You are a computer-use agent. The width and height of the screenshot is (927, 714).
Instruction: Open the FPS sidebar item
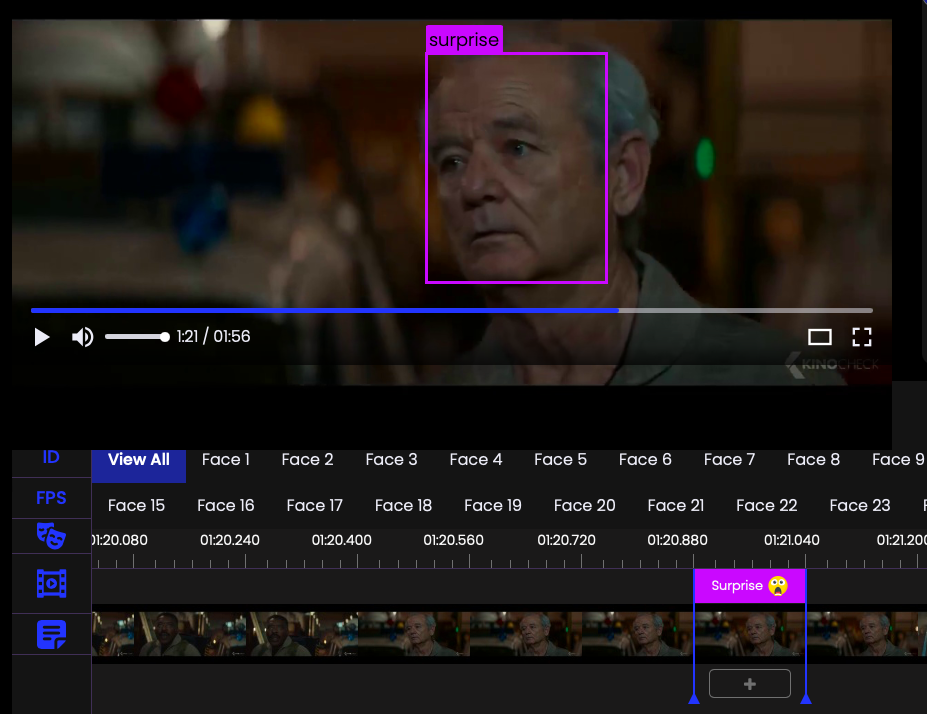[x=51, y=498]
